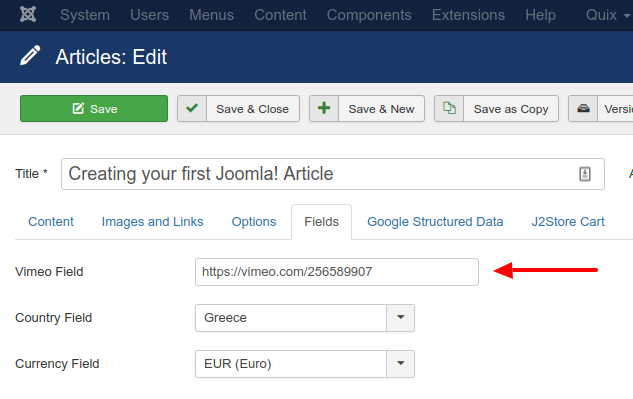Click the Country Field dropdown arrow
Image resolution: width=633 pixels, height=399 pixels.
click(400, 318)
